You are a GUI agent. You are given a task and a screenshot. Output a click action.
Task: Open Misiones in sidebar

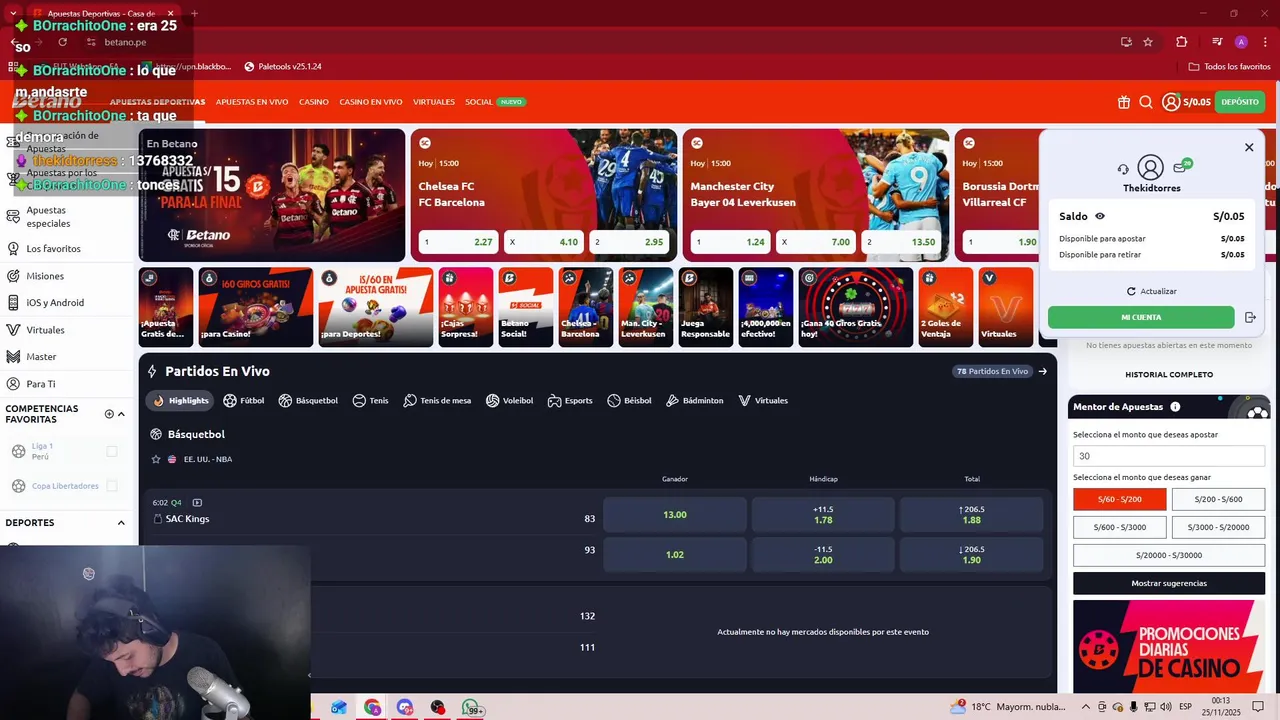point(45,276)
